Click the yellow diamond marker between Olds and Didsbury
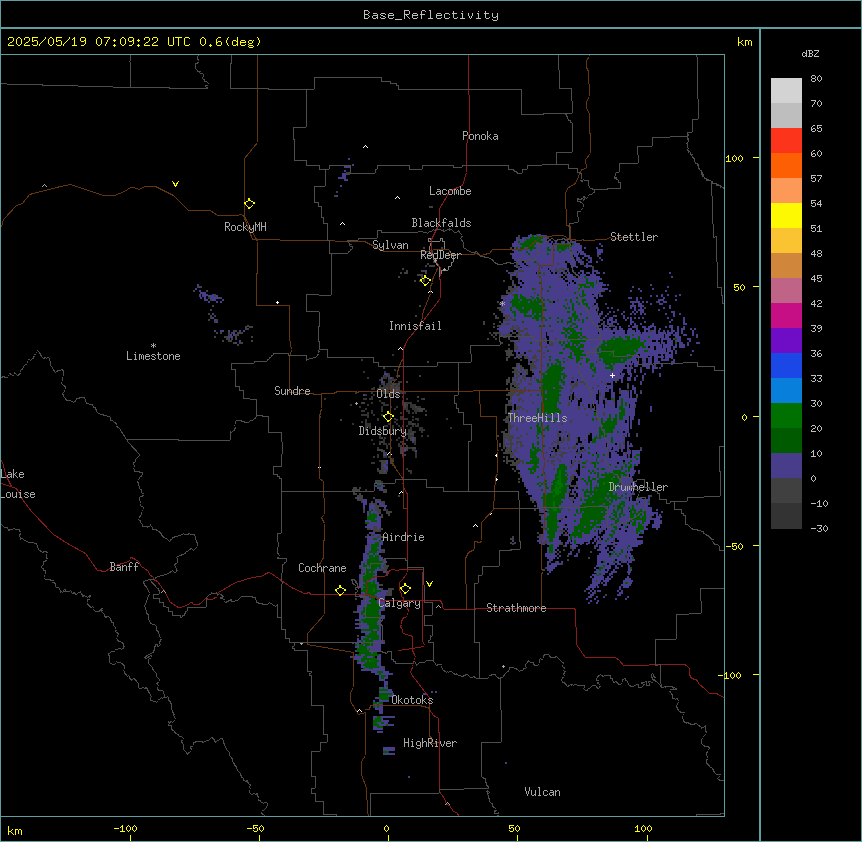The image size is (862, 842). [x=388, y=416]
